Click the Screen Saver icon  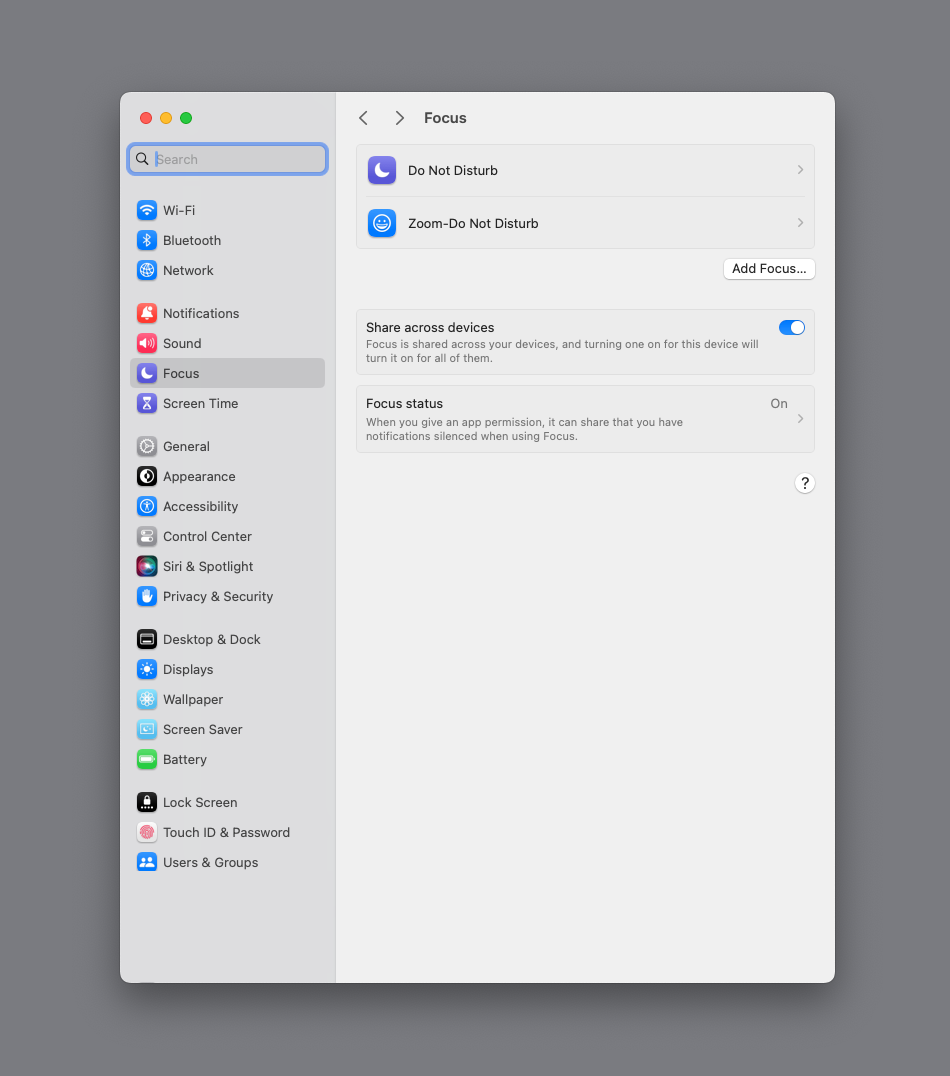click(x=147, y=729)
